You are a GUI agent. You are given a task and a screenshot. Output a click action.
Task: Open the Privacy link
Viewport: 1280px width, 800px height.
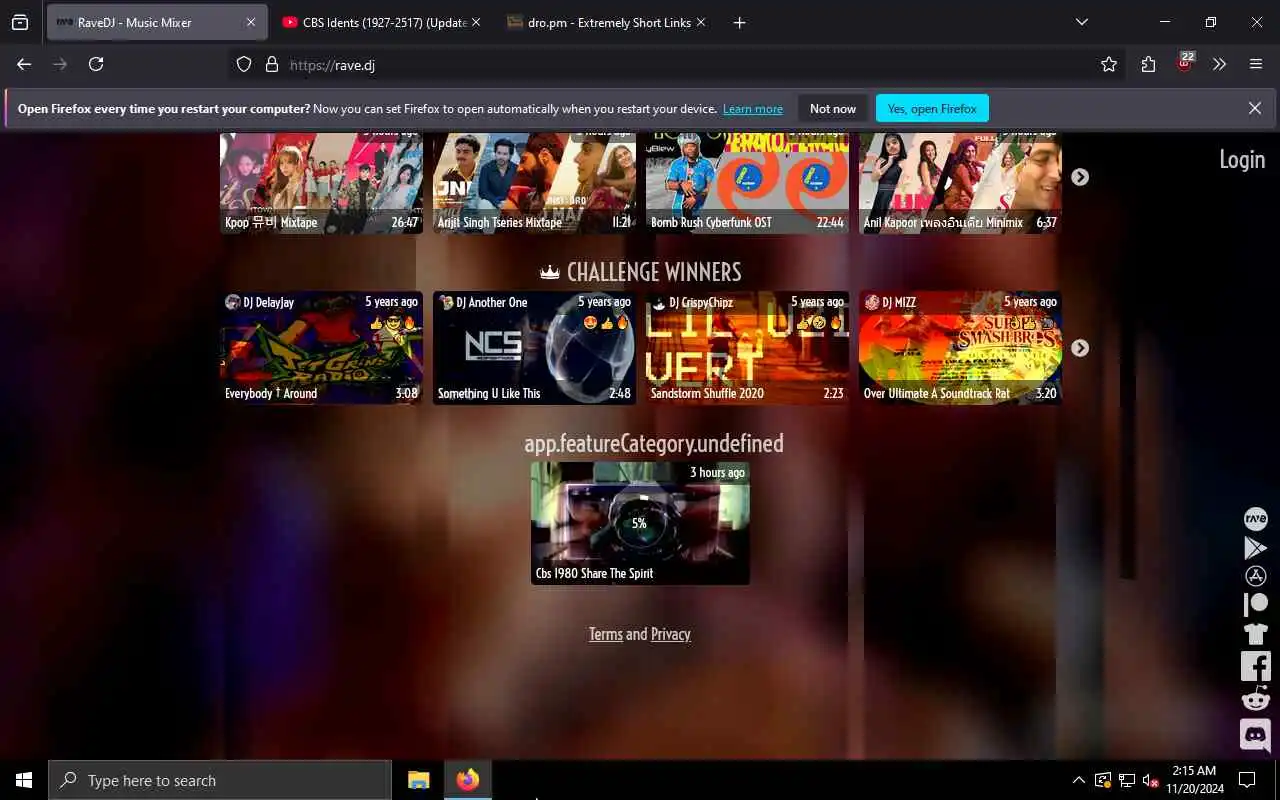click(x=670, y=634)
